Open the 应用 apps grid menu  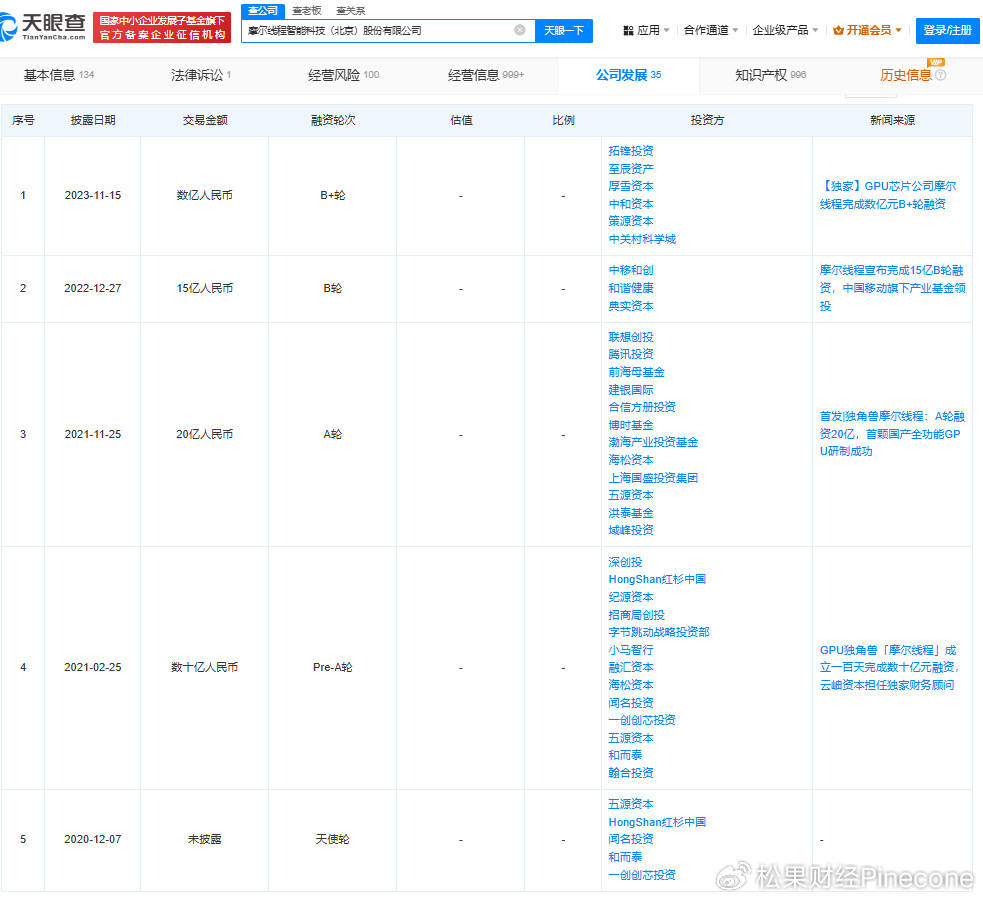pos(646,30)
